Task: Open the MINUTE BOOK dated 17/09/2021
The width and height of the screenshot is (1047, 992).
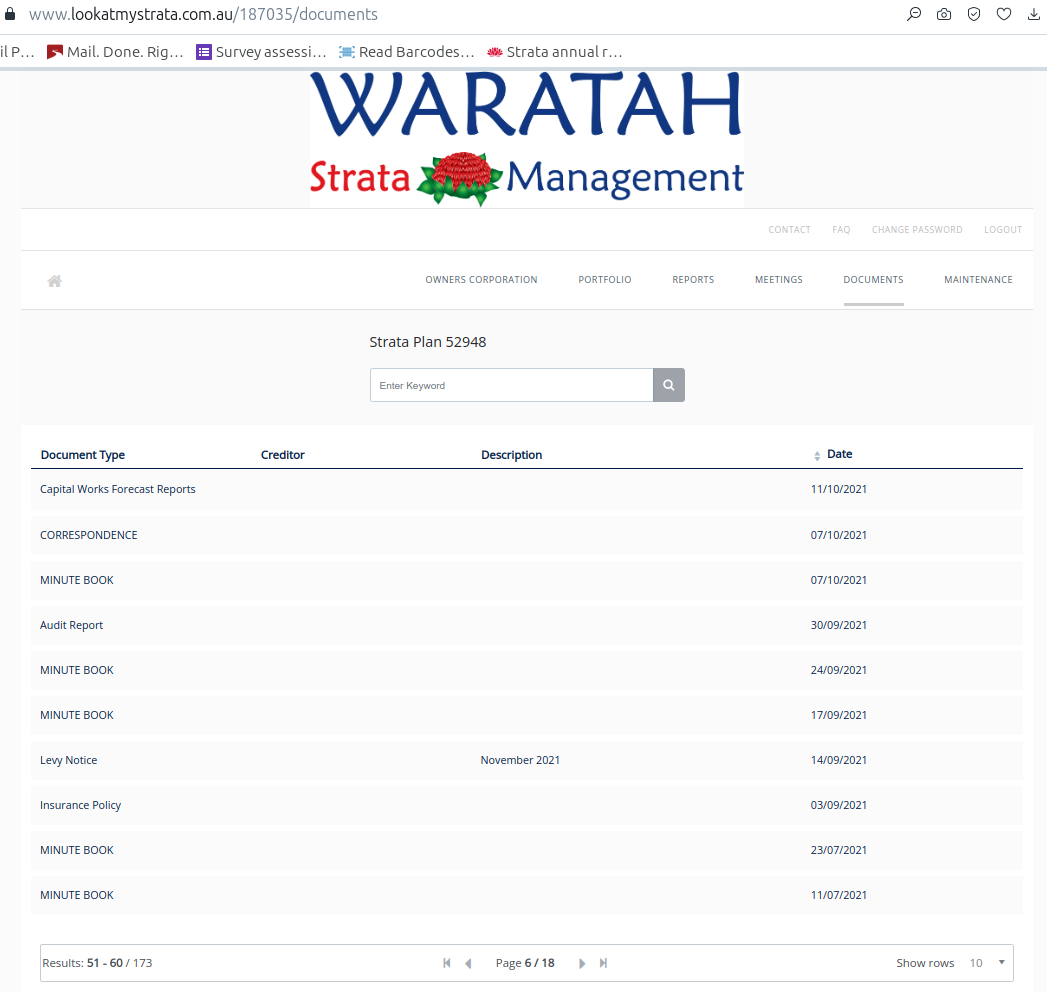Action: click(527, 715)
